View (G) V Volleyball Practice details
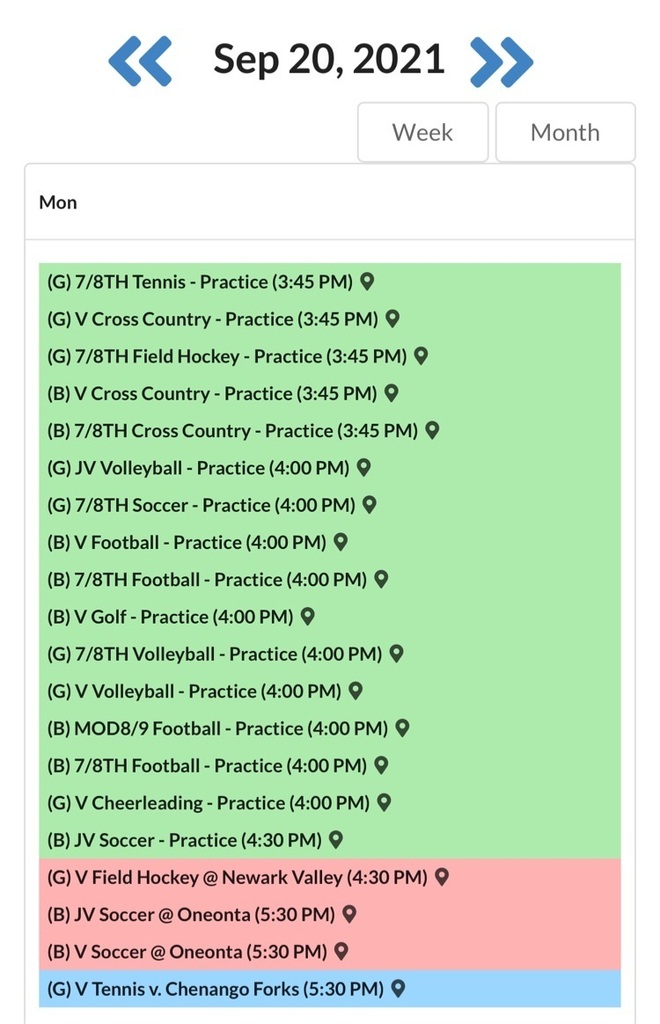This screenshot has width=660, height=1024. point(194,691)
